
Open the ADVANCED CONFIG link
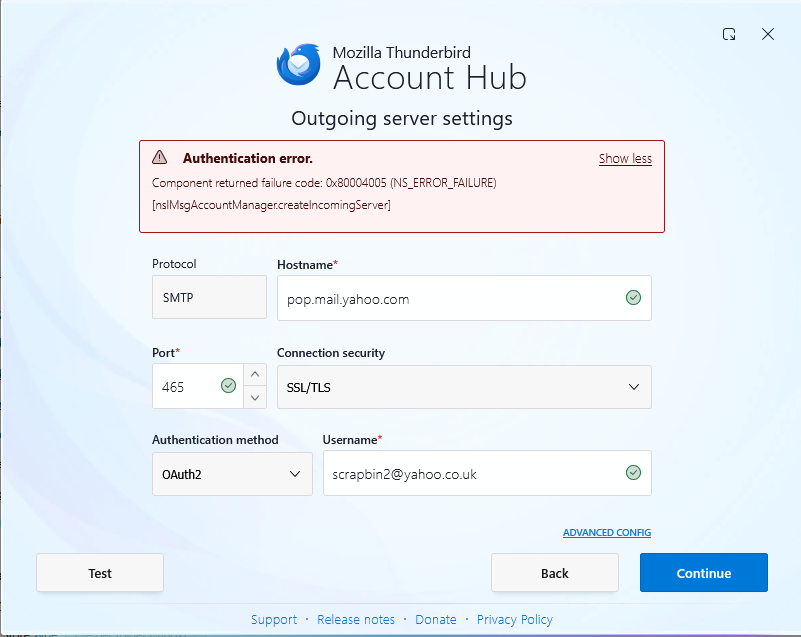pyautogui.click(x=607, y=533)
